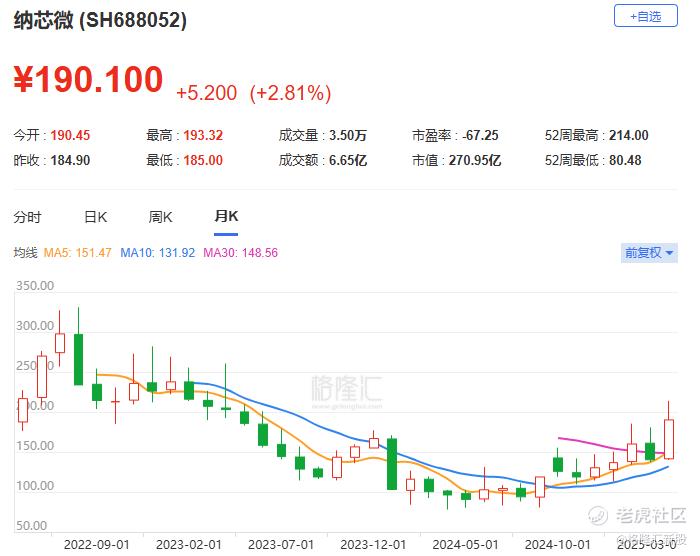This screenshot has width=700, height=556.
Task: Click the 2024-10-01 date axis label
Action: click(558, 545)
